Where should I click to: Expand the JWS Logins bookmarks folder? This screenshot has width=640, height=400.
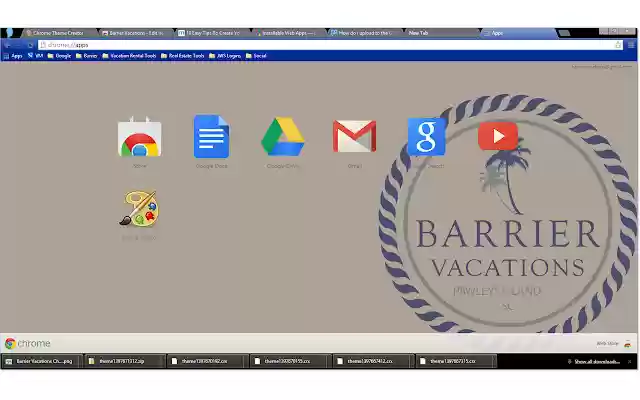(x=225, y=56)
